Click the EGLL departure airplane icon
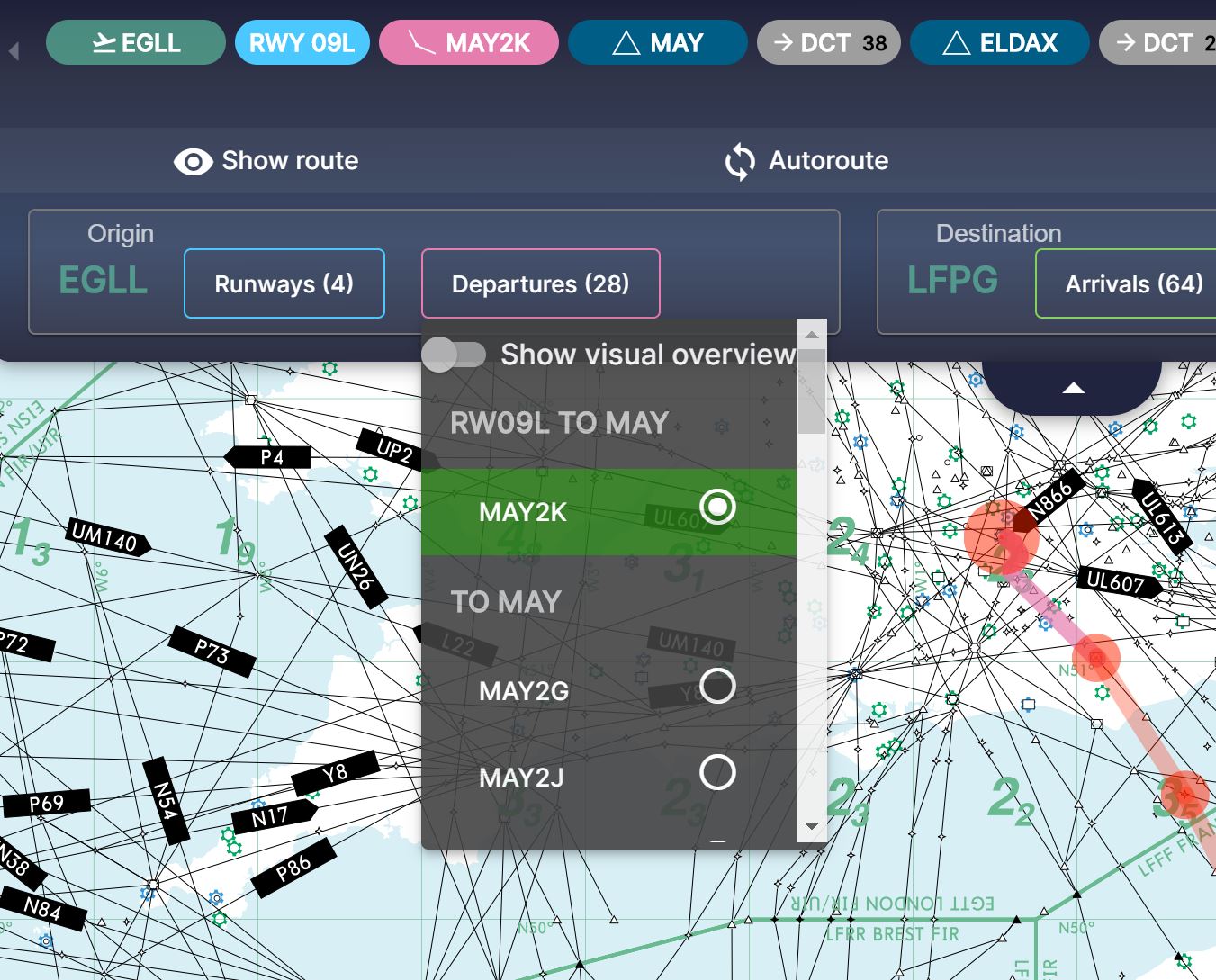 tap(104, 43)
